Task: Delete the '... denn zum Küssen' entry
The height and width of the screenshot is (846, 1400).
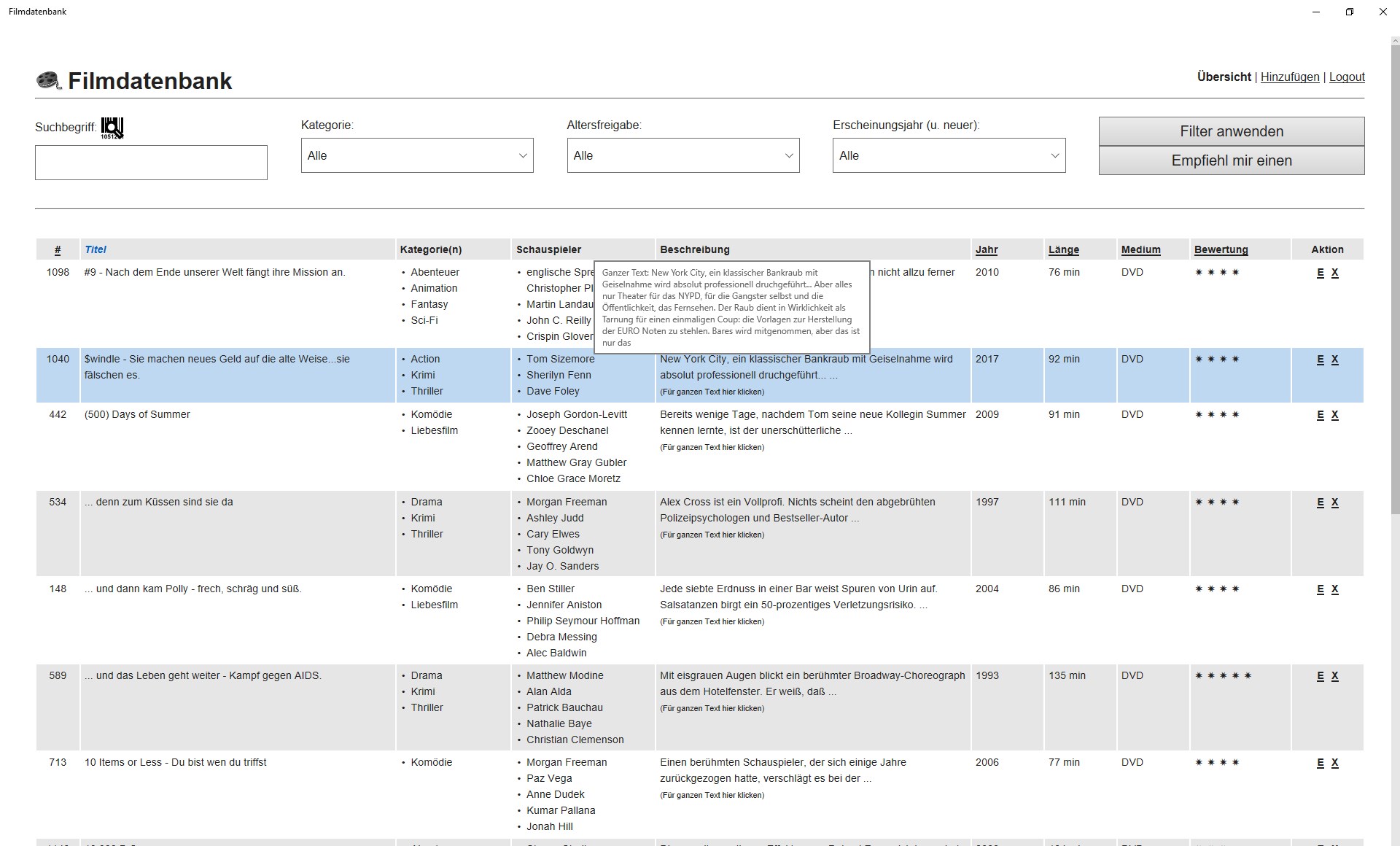Action: click(1334, 502)
